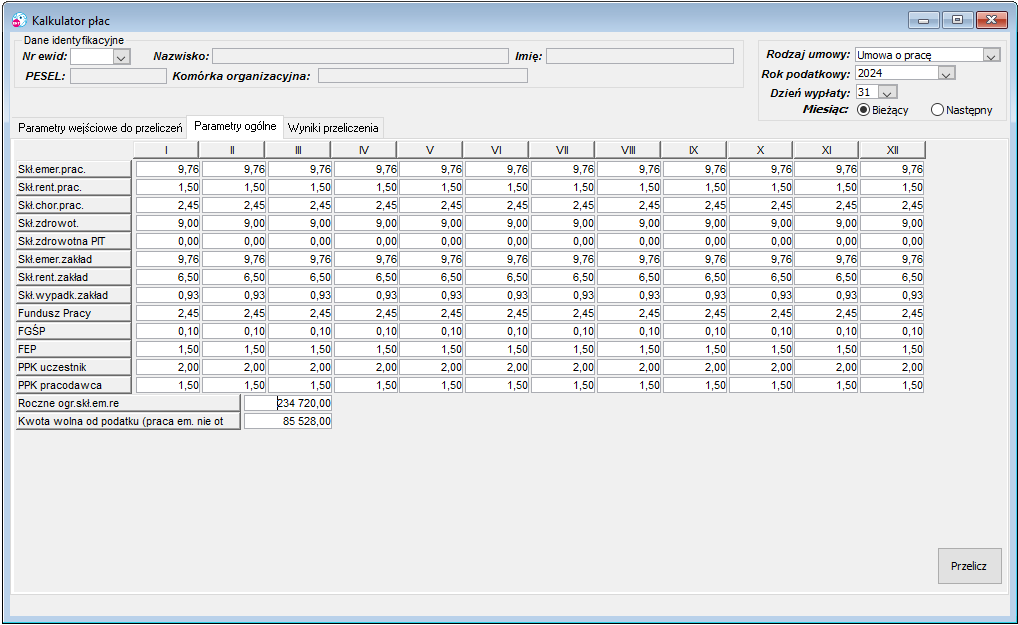Viewport: 1018px width, 625px height.
Task: Select the Parametry ogólne tab
Action: click(235, 127)
